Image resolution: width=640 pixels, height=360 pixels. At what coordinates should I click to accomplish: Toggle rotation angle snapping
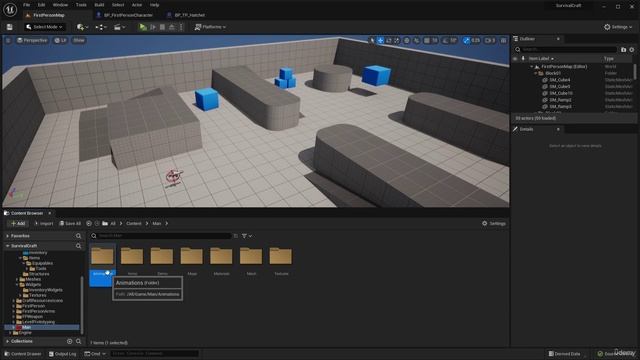pyautogui.click(x=445, y=40)
